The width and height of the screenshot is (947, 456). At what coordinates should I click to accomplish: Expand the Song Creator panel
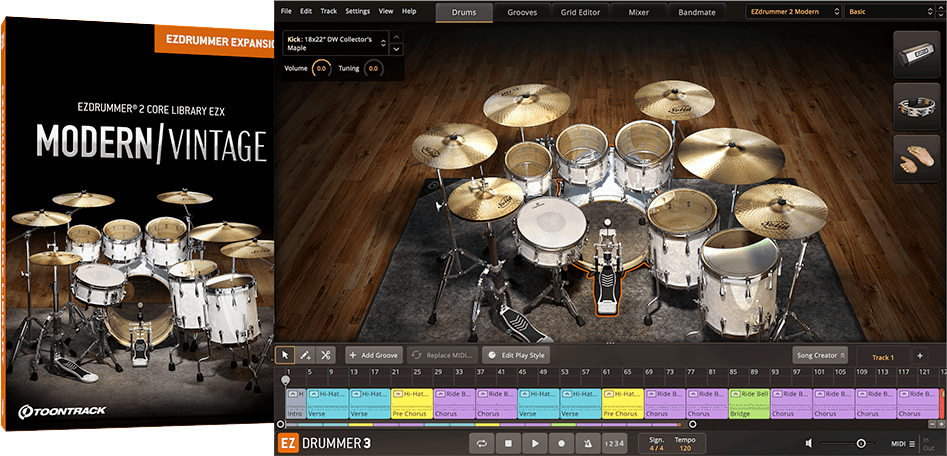coord(820,356)
